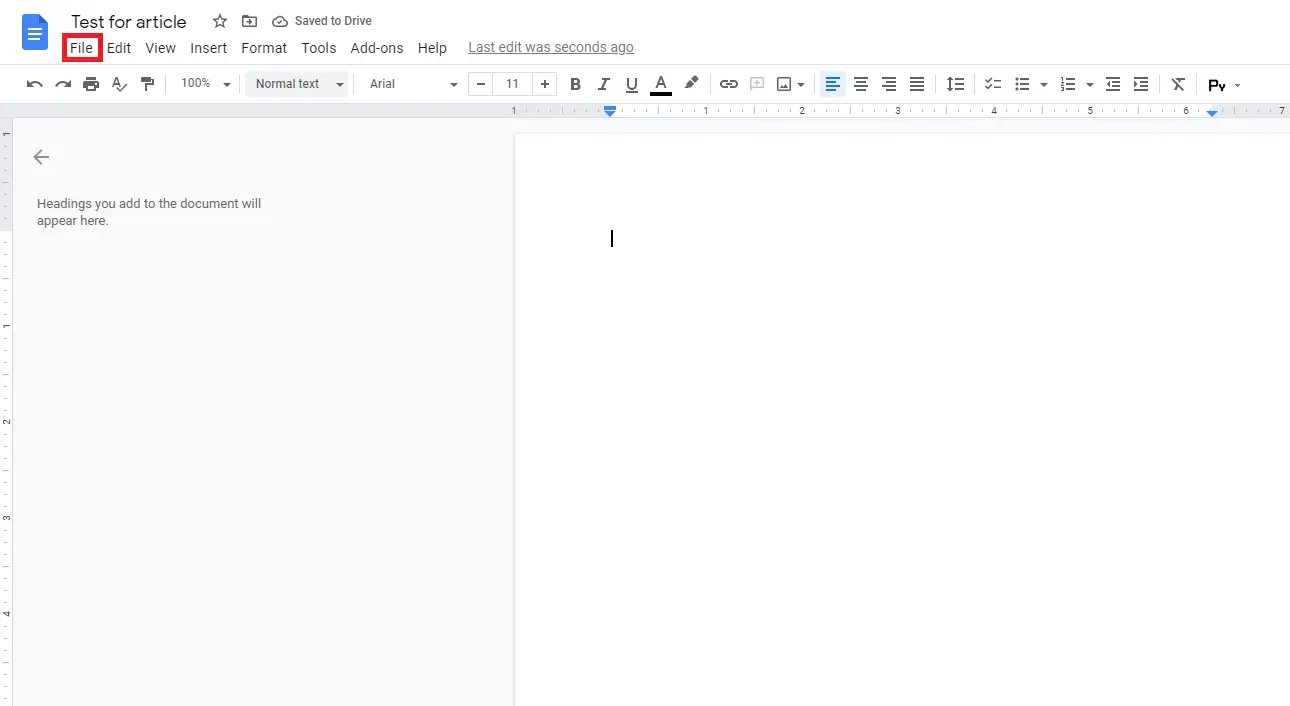The image size is (1290, 706).
Task: Select the Print icon
Action: [90, 84]
